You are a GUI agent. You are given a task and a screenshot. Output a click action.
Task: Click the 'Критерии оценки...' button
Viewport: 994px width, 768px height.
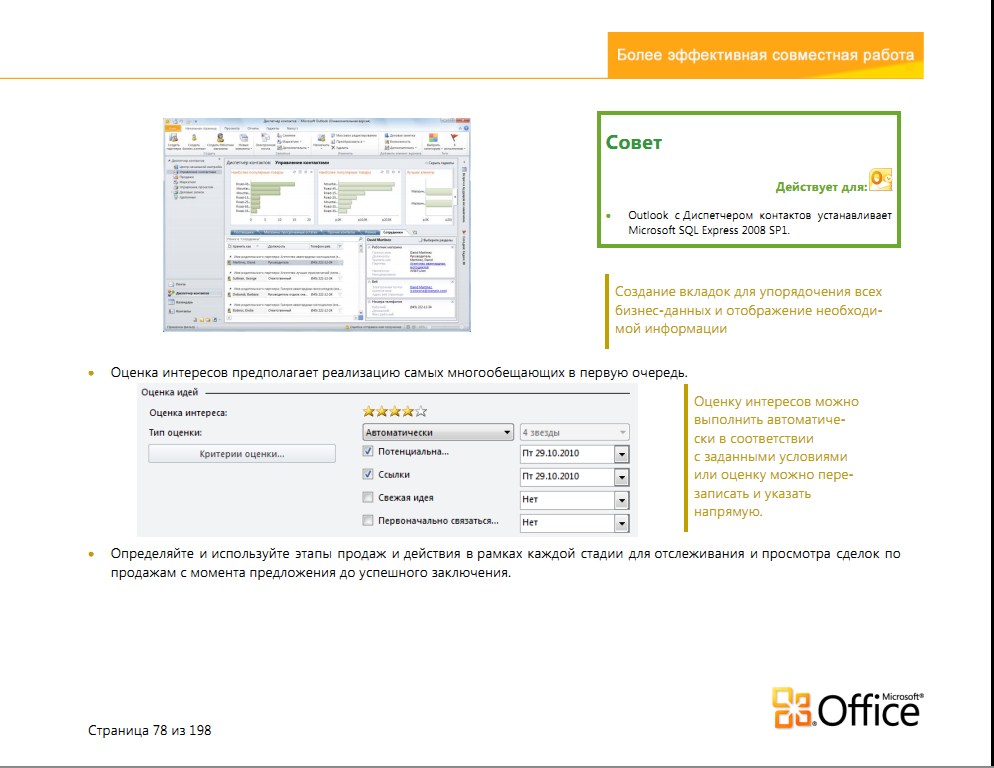coord(242,453)
